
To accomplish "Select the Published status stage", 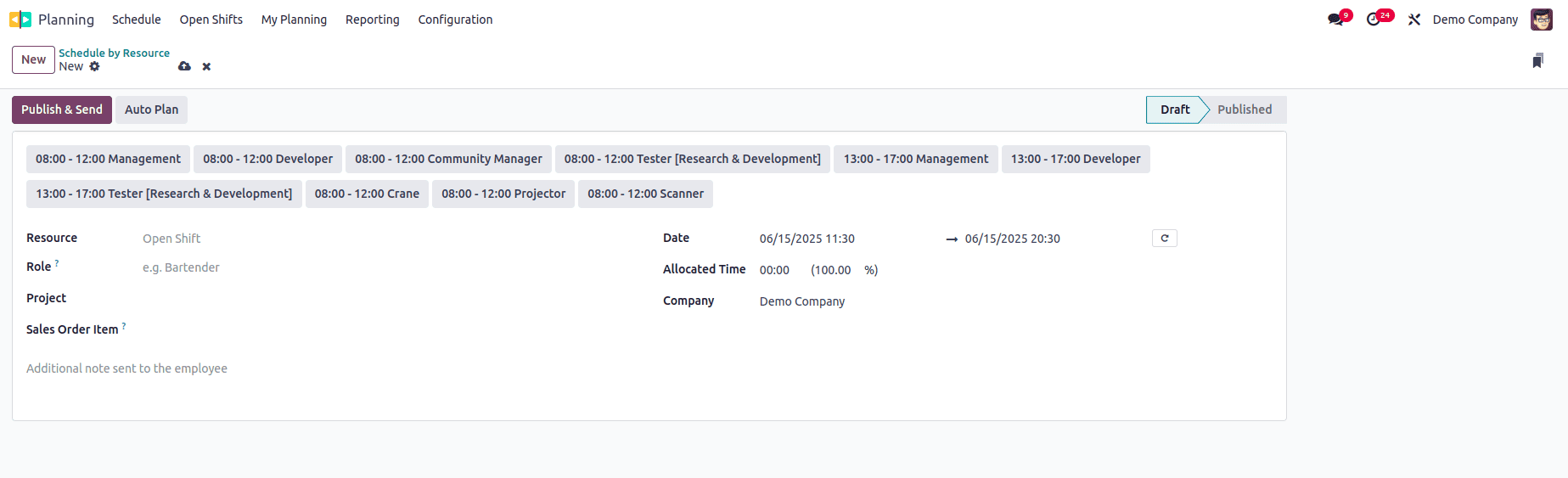I will [1245, 110].
